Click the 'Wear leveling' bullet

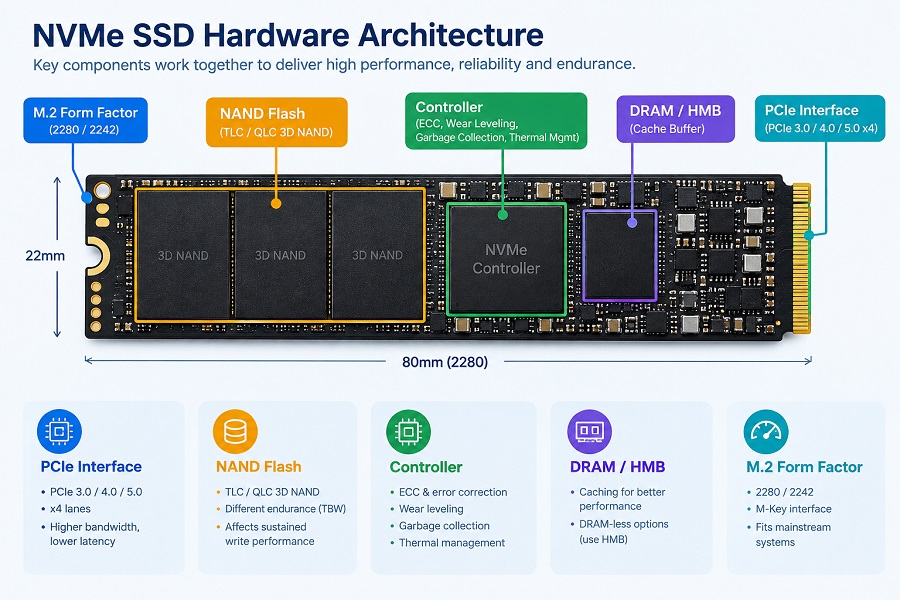coord(427,509)
